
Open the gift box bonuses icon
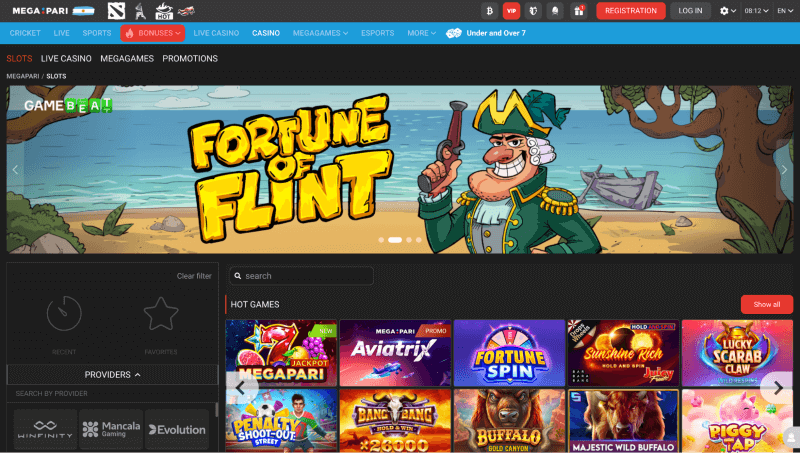point(579,11)
